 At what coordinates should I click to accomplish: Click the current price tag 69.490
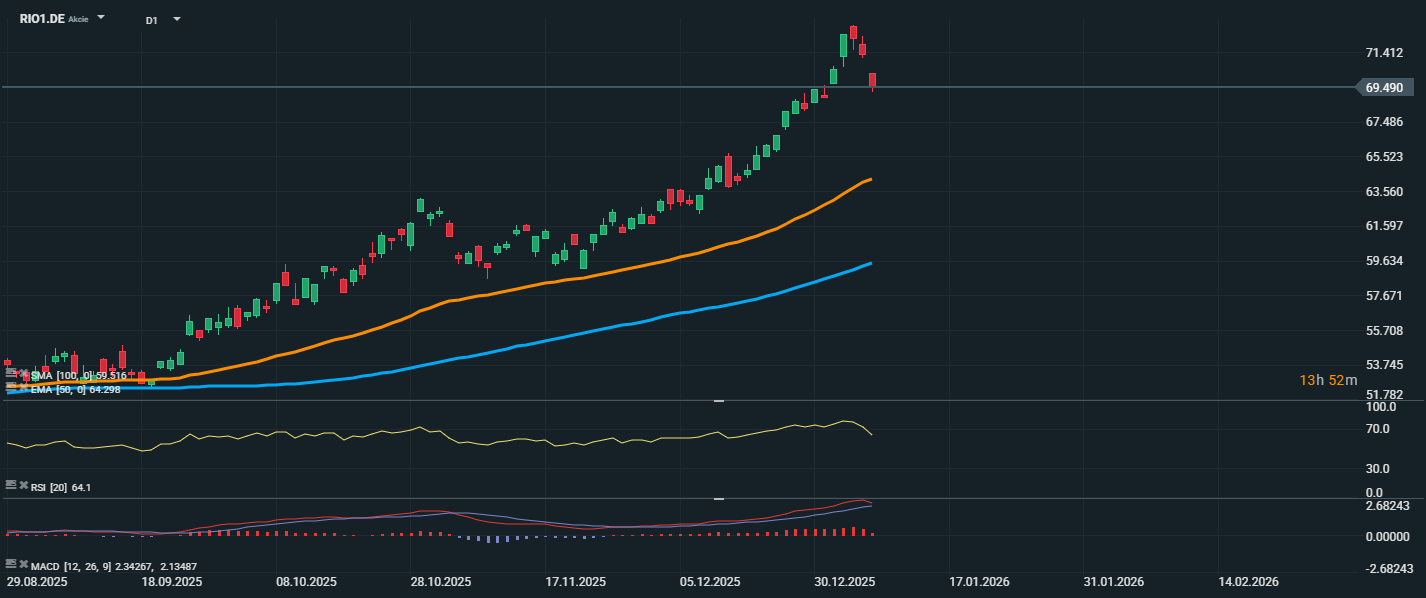click(x=1385, y=88)
